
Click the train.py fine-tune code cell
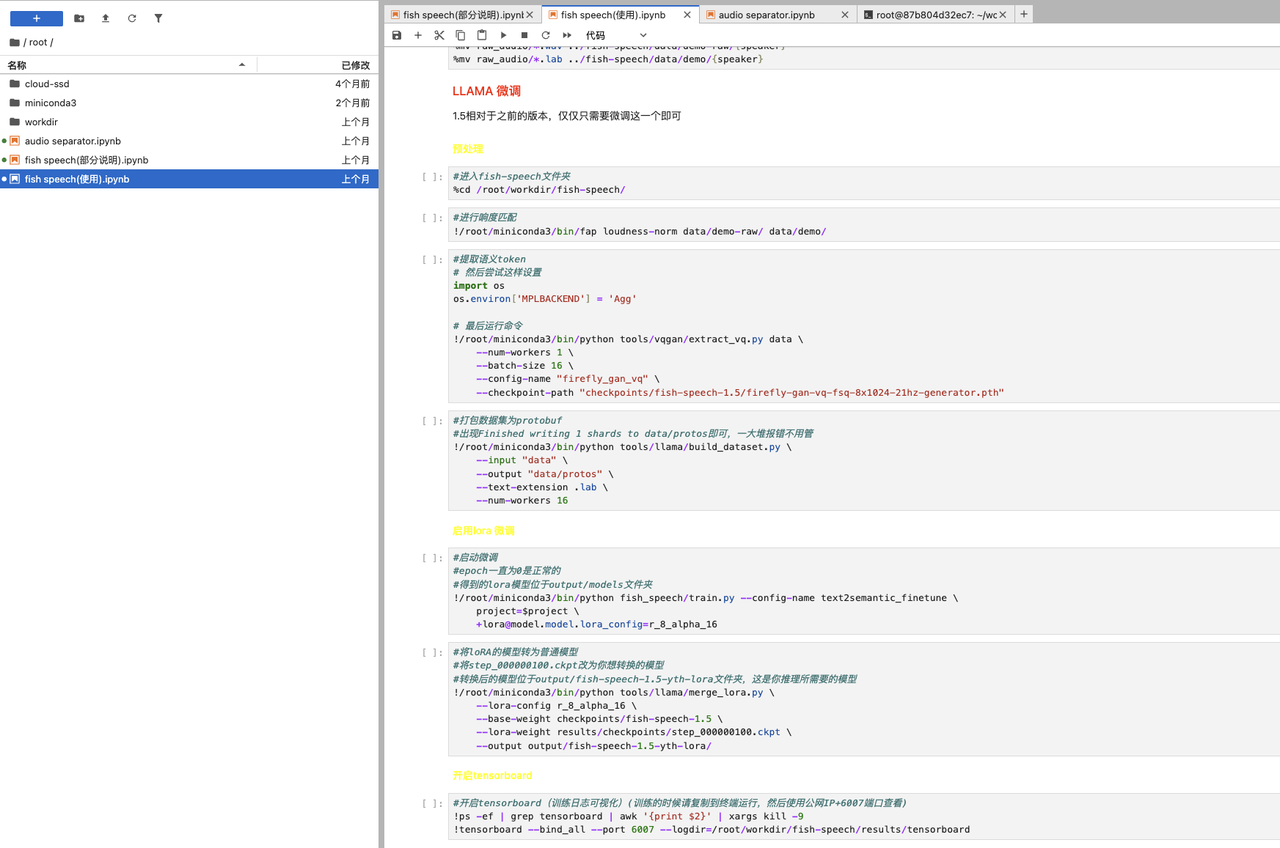864,591
